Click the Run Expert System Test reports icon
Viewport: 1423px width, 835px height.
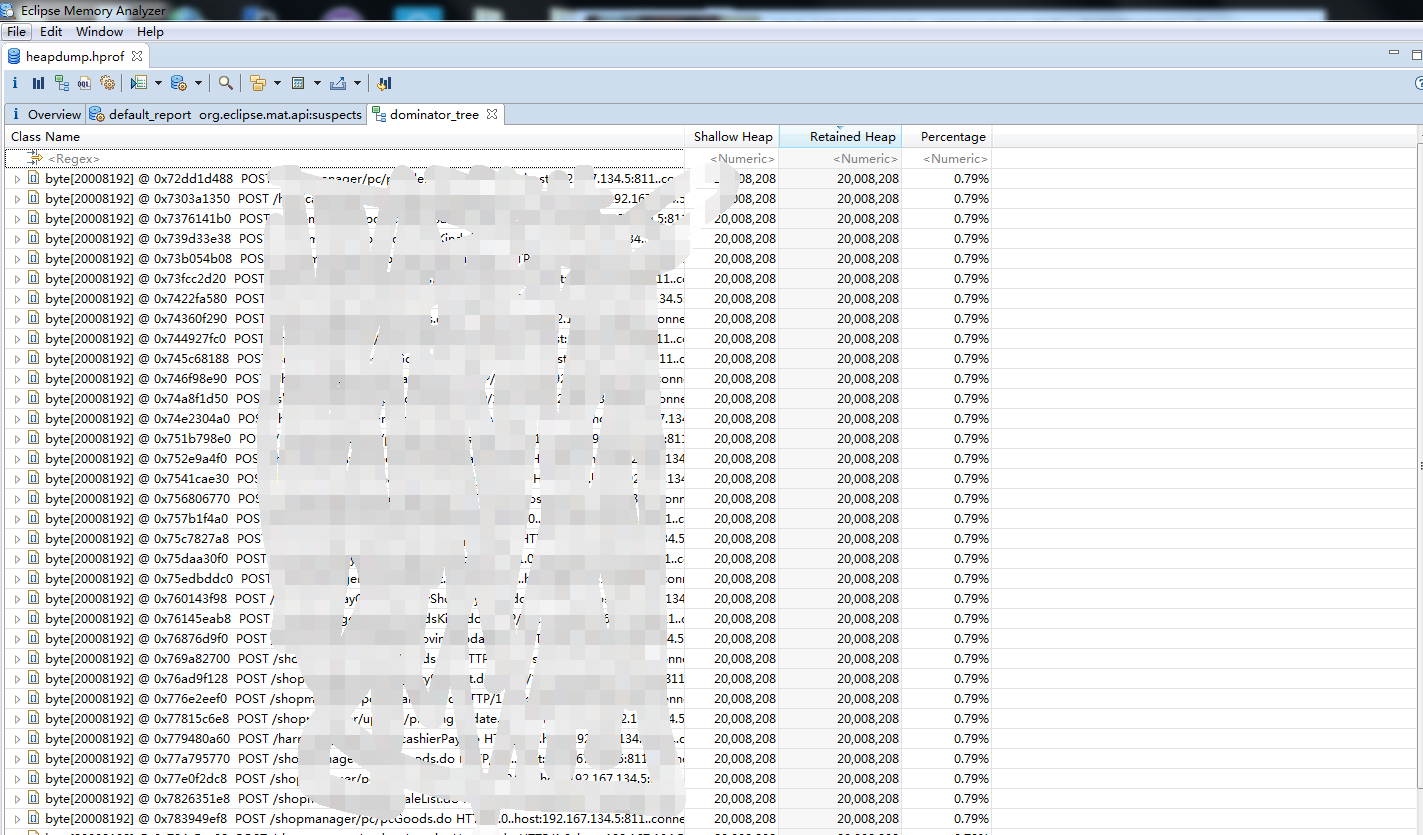(x=140, y=83)
